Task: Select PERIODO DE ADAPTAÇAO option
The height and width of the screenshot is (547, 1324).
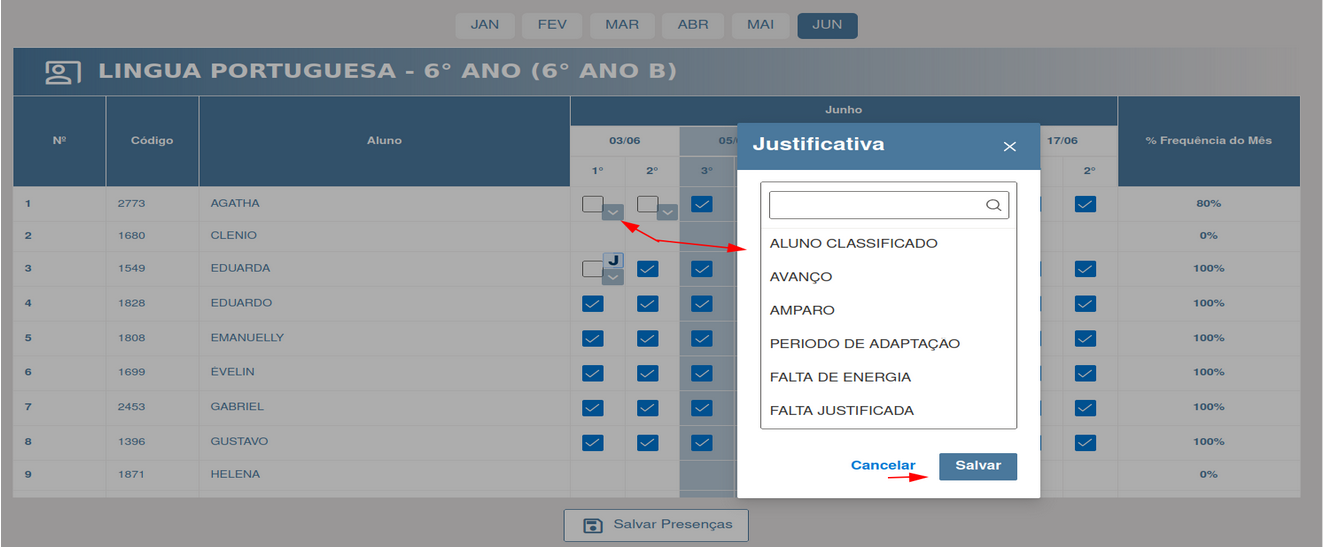Action: click(x=864, y=344)
